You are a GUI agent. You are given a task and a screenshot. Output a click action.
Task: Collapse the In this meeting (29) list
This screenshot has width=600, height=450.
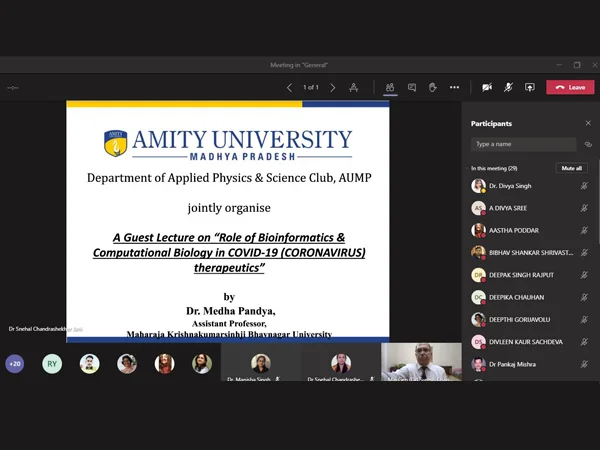tap(468, 168)
